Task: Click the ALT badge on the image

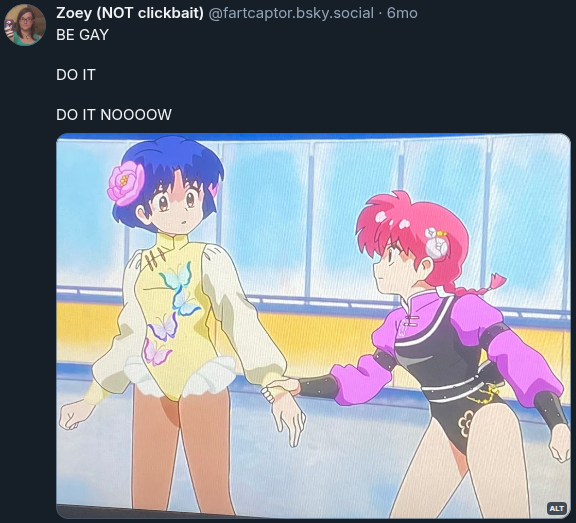Action: pyautogui.click(x=557, y=508)
